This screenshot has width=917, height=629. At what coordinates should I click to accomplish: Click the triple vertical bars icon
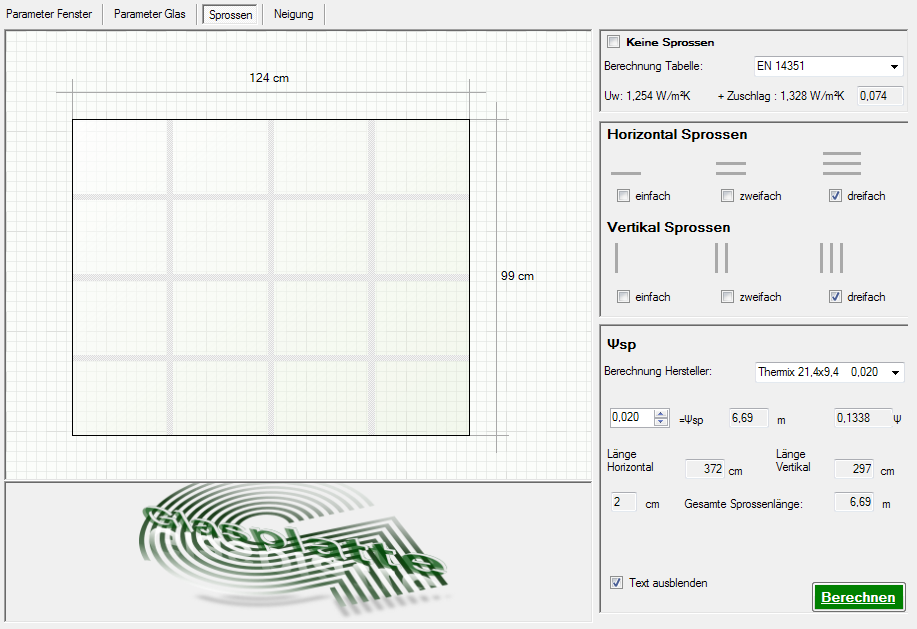pos(831,257)
